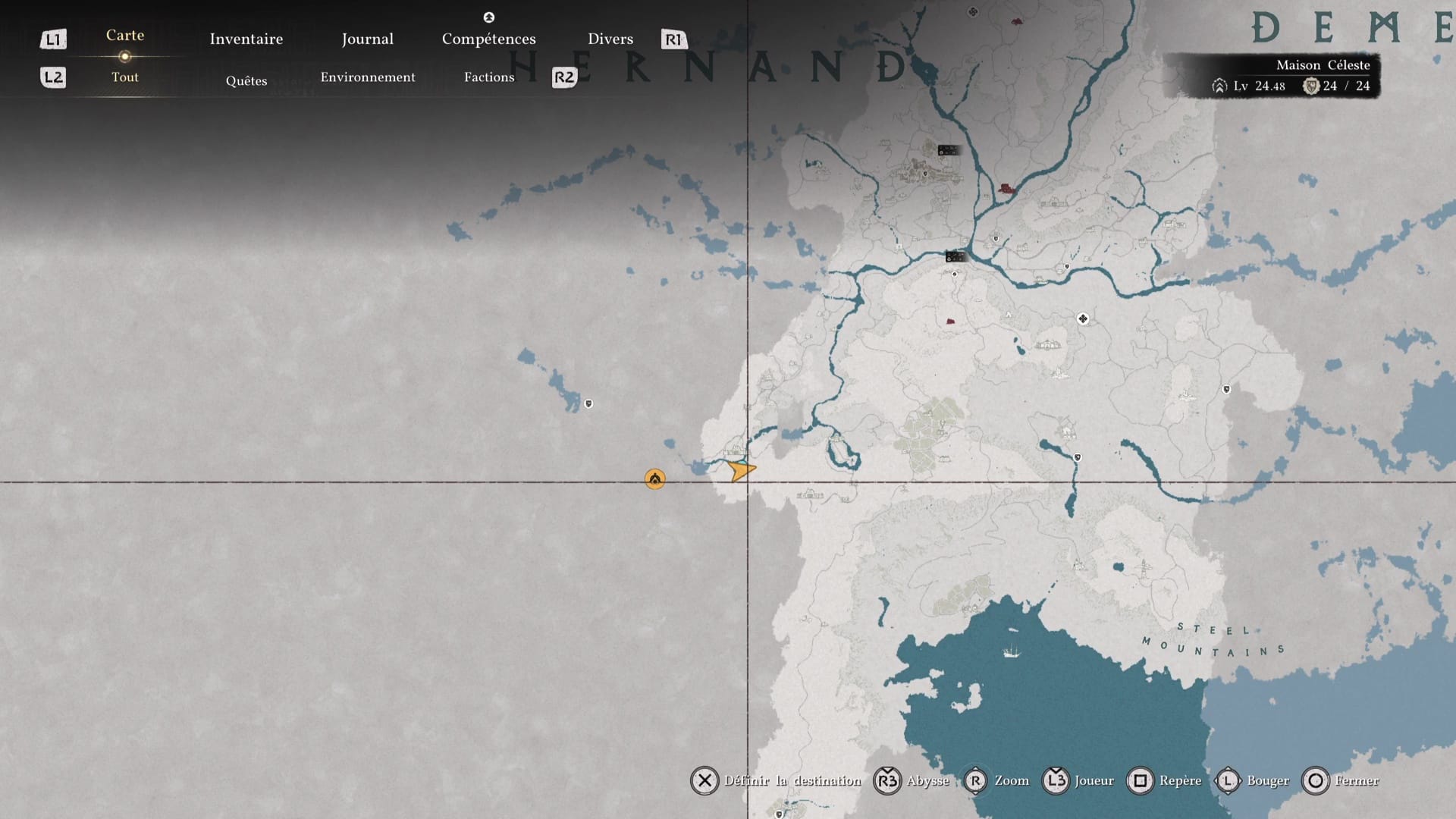Filter map by Quêtes

246,80
